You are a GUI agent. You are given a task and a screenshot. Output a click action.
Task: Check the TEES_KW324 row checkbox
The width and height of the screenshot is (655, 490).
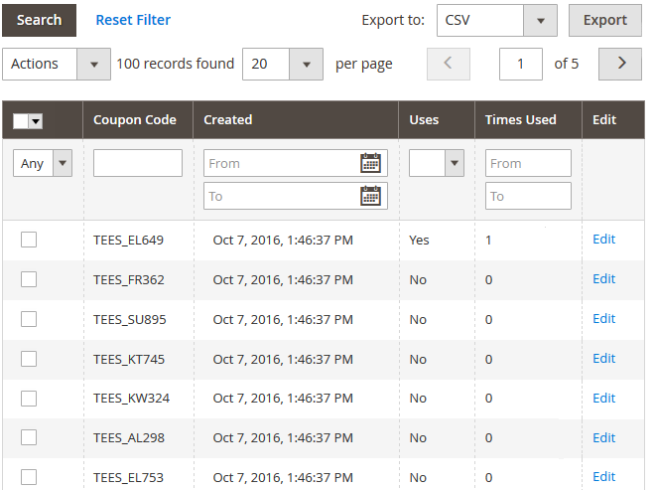(29, 398)
